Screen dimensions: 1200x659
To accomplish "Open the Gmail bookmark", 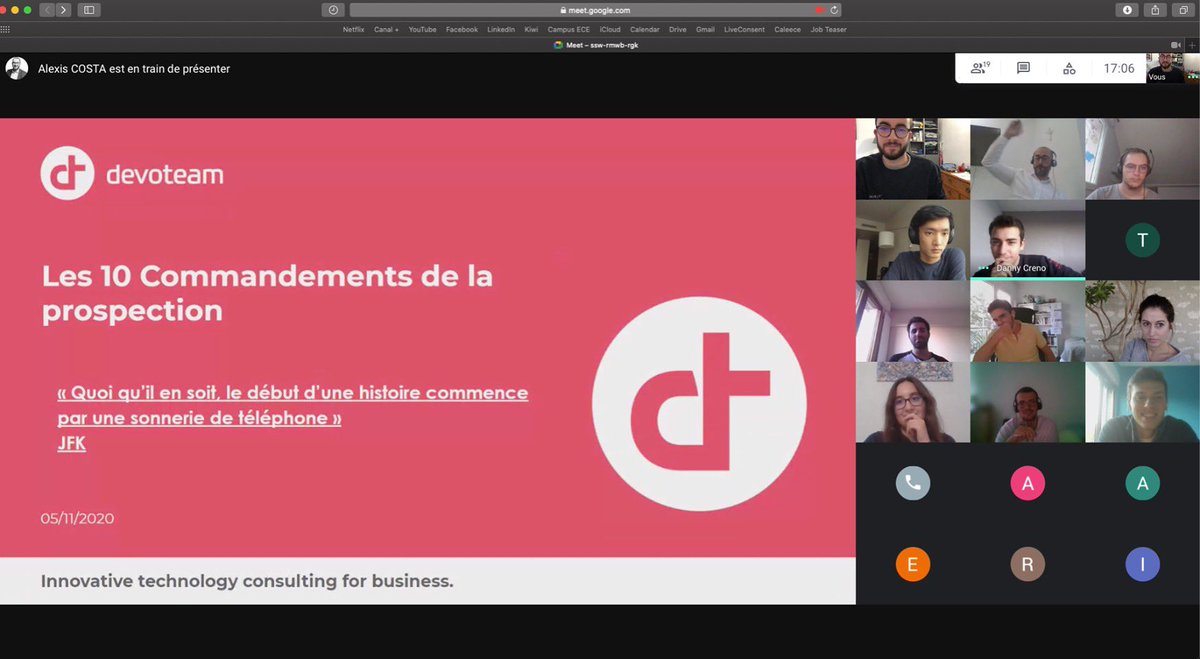I will click(x=705, y=29).
